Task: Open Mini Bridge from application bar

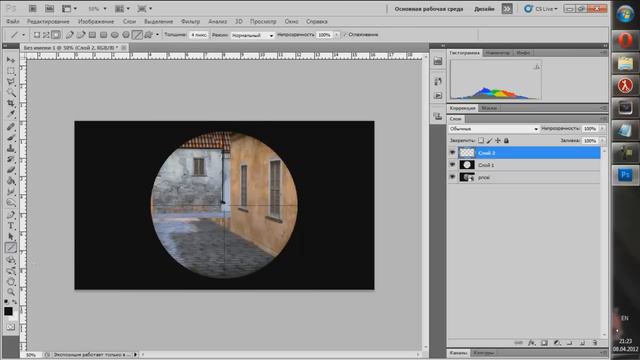Action: (x=49, y=8)
